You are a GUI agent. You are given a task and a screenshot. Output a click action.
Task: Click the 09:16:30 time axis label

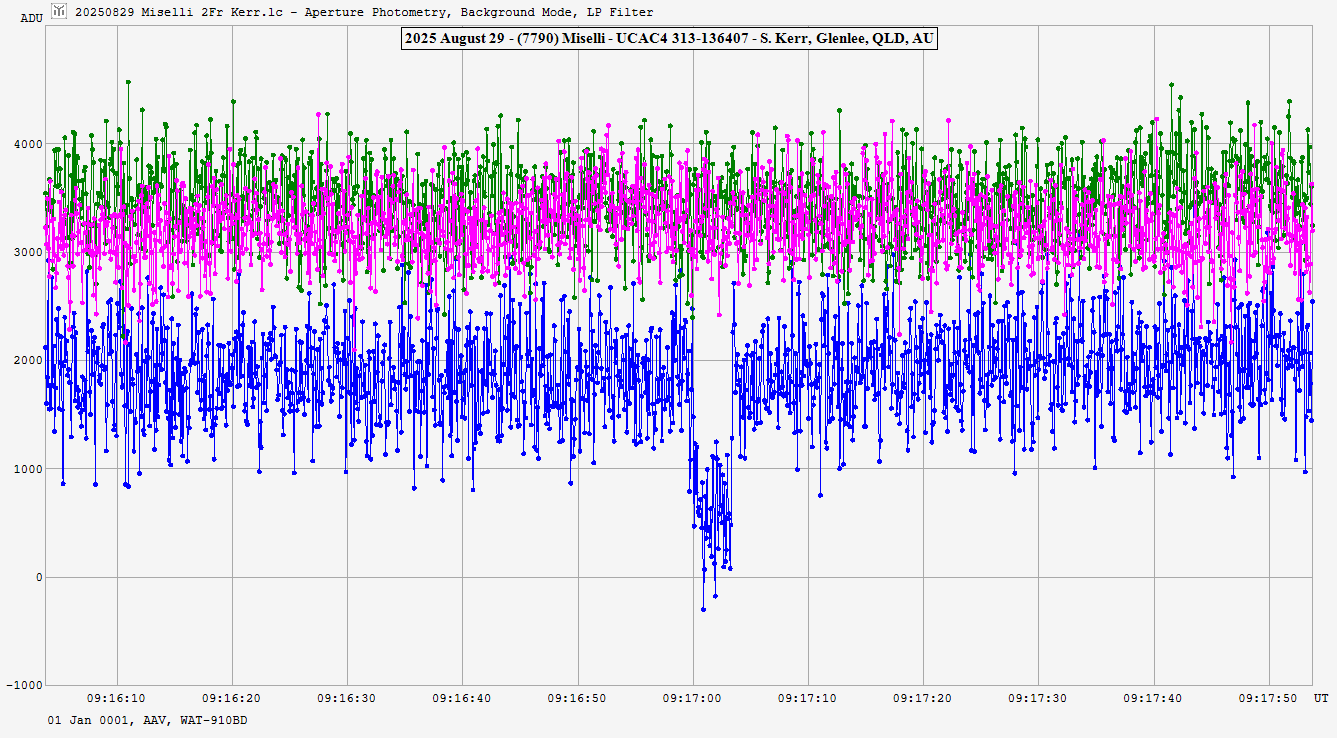click(x=347, y=698)
